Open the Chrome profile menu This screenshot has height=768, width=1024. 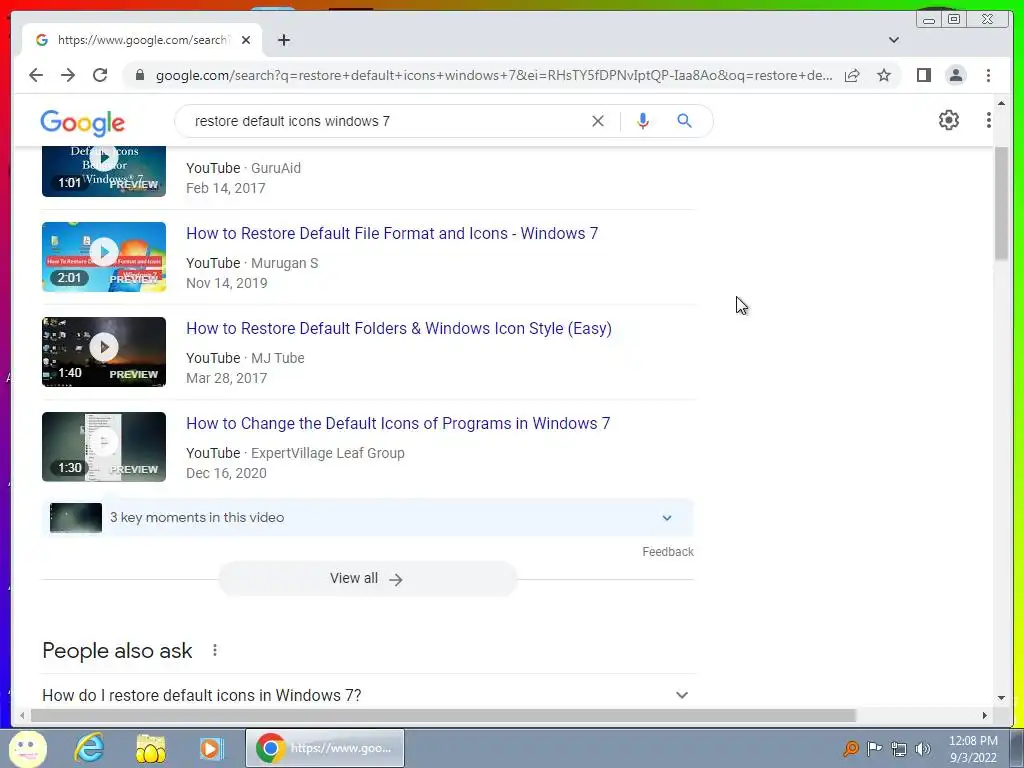[955, 75]
